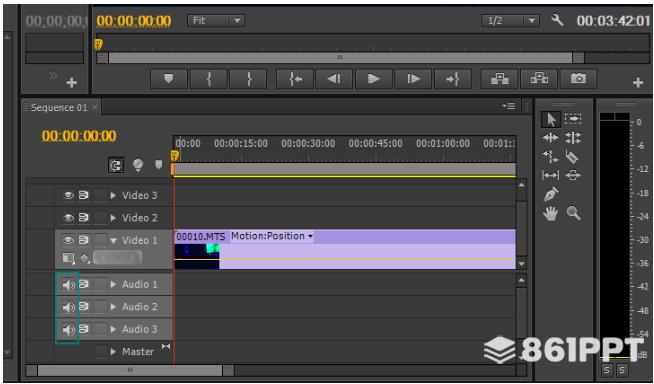Toggle the timeline Snap magnet button

pyautogui.click(x=116, y=166)
